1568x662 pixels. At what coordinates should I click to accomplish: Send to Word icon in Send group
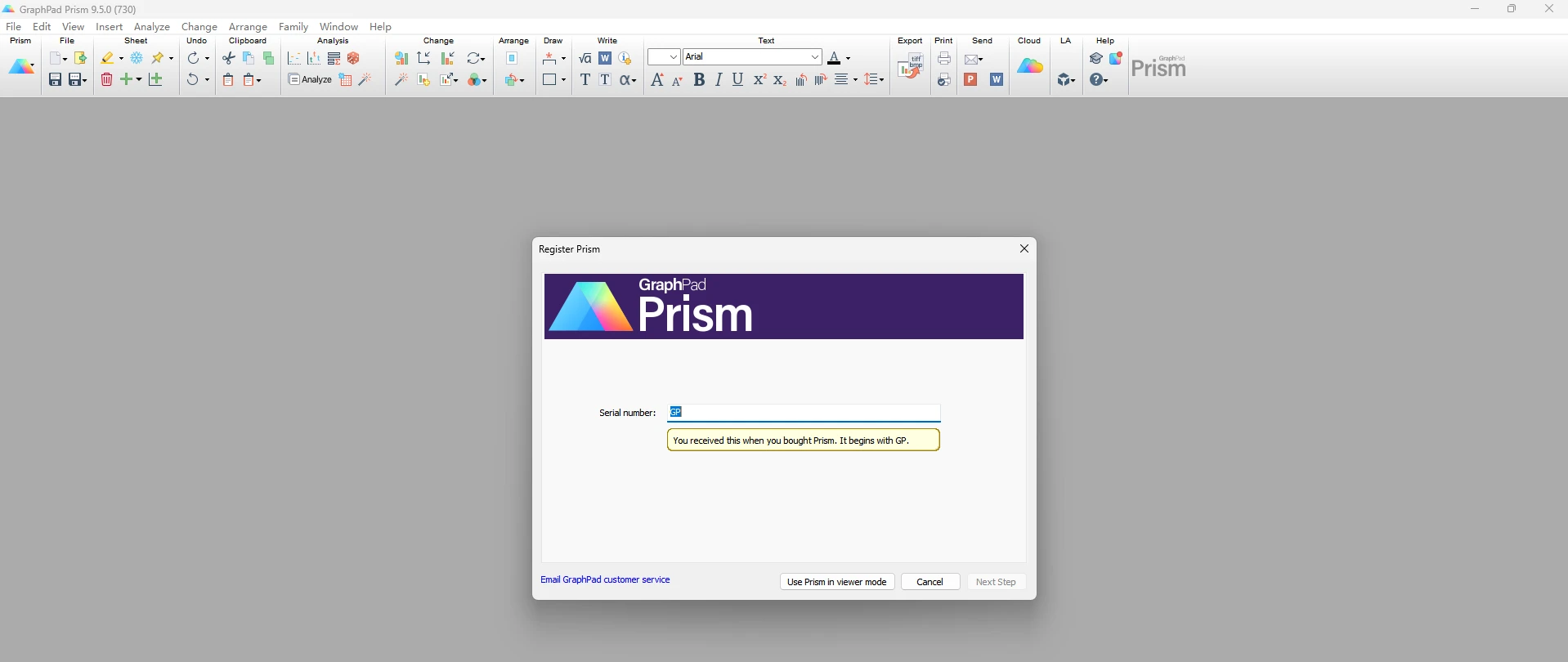(997, 79)
